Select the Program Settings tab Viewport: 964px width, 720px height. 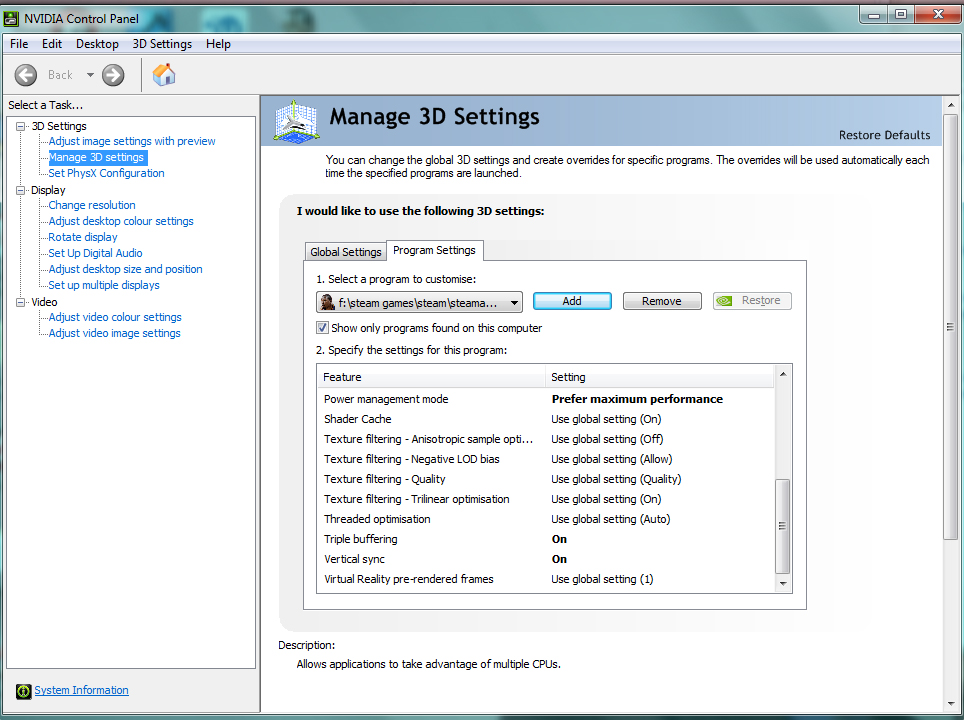coord(434,250)
